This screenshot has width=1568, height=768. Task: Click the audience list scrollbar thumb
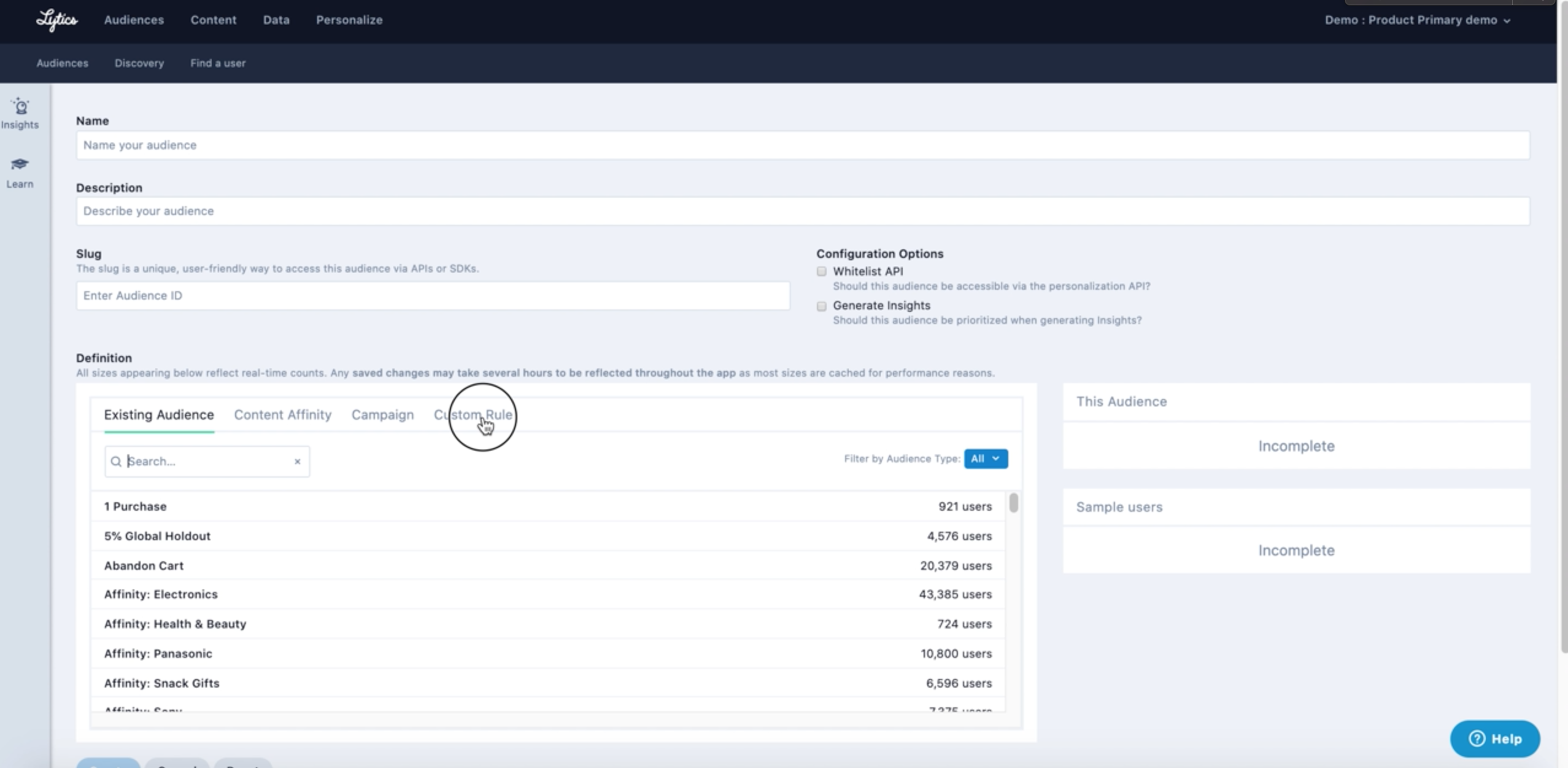1014,503
